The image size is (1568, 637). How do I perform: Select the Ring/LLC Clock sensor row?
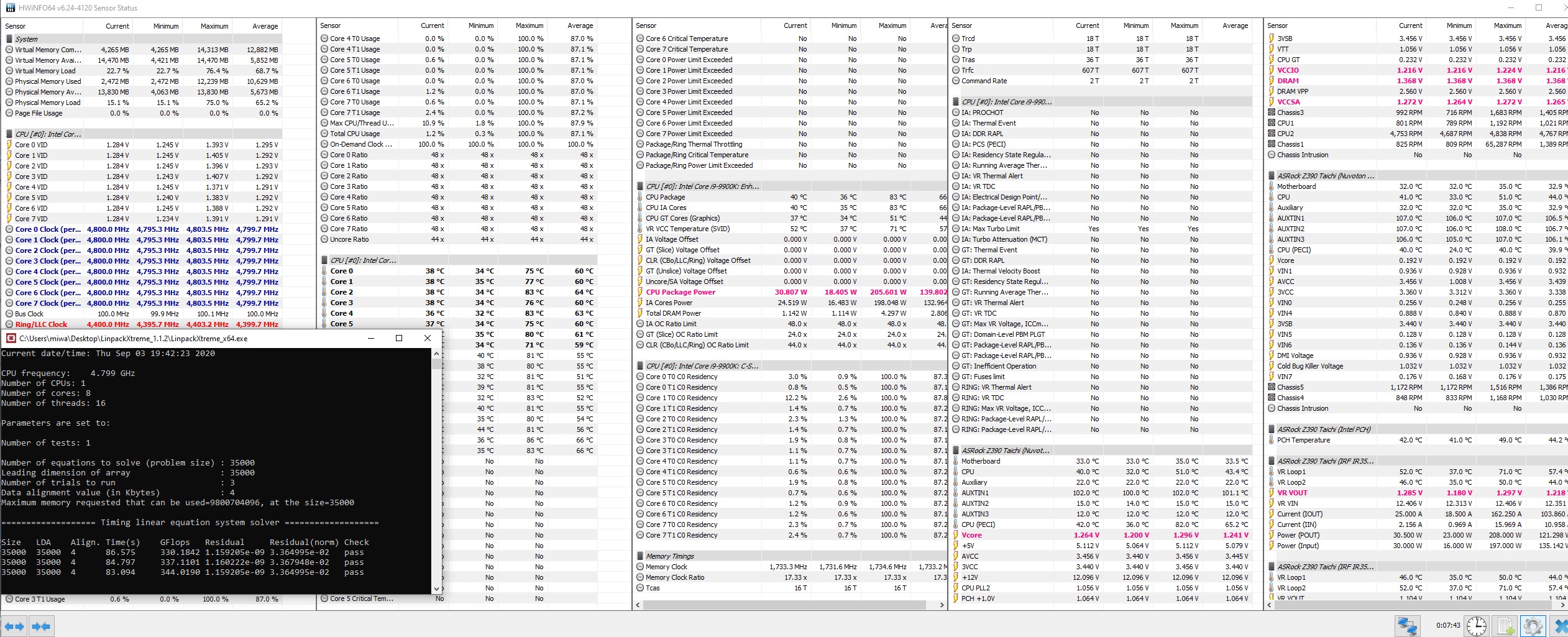tap(142, 324)
